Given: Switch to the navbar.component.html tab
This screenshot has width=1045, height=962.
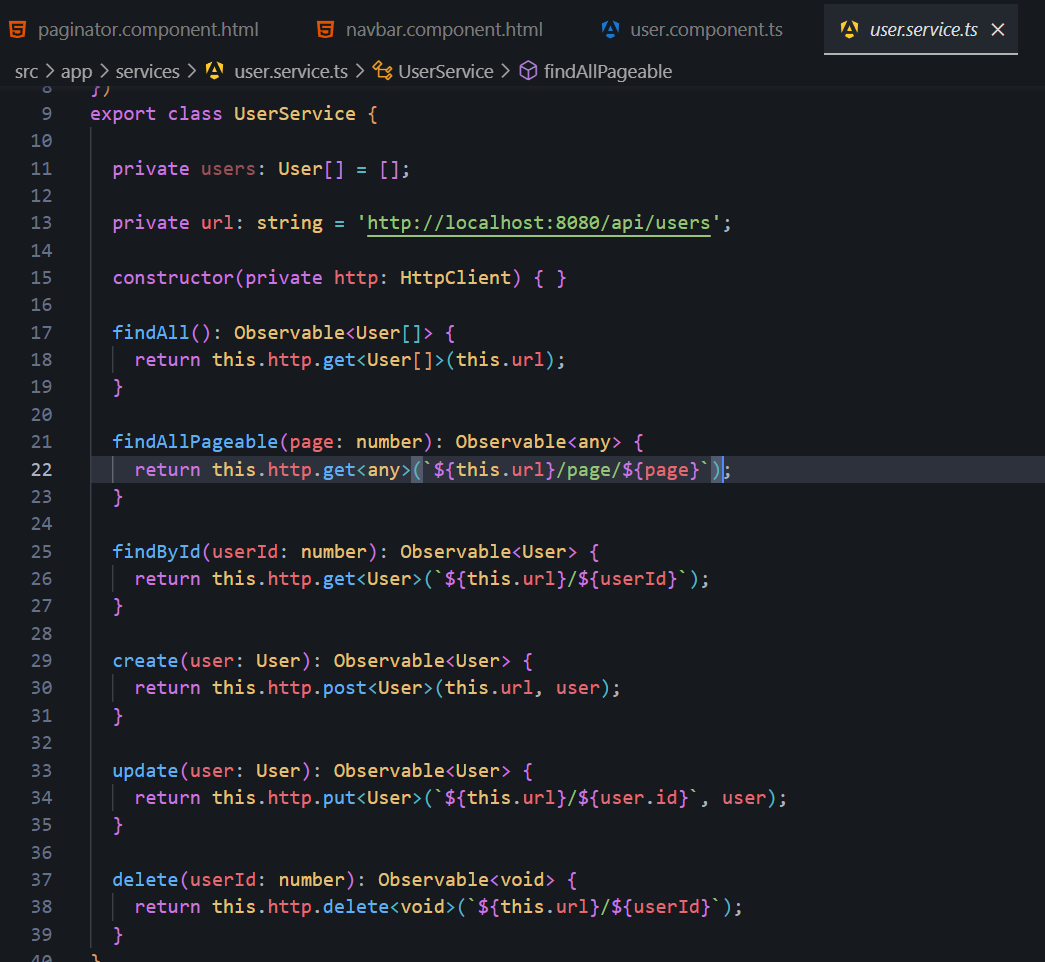Looking at the screenshot, I should [444, 29].
